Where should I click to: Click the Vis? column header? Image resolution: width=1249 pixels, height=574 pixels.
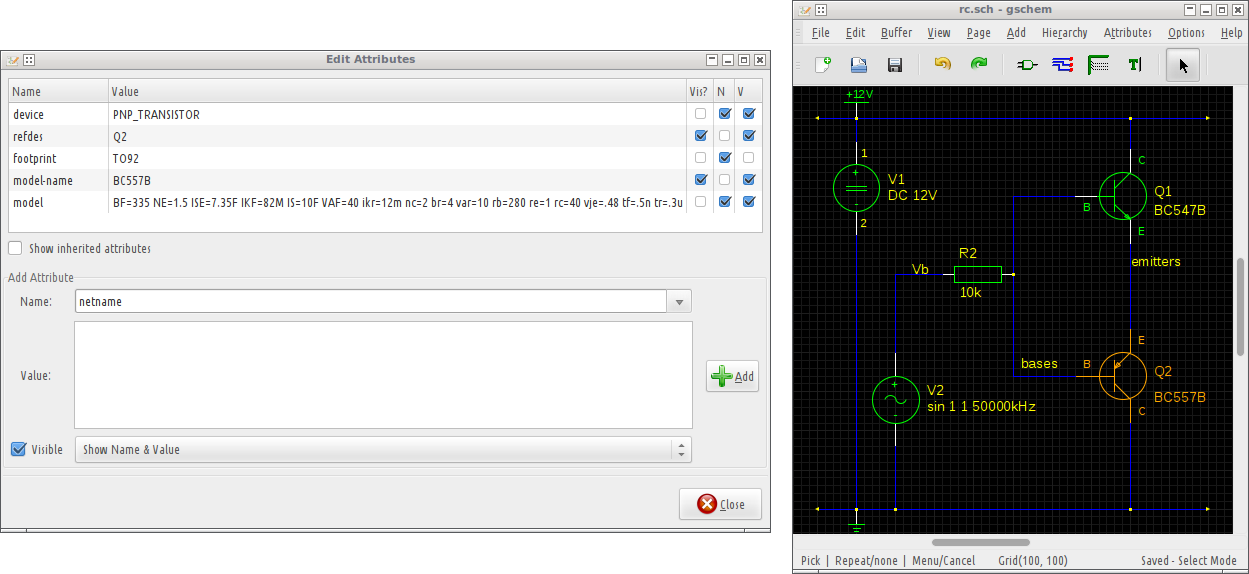coord(699,91)
